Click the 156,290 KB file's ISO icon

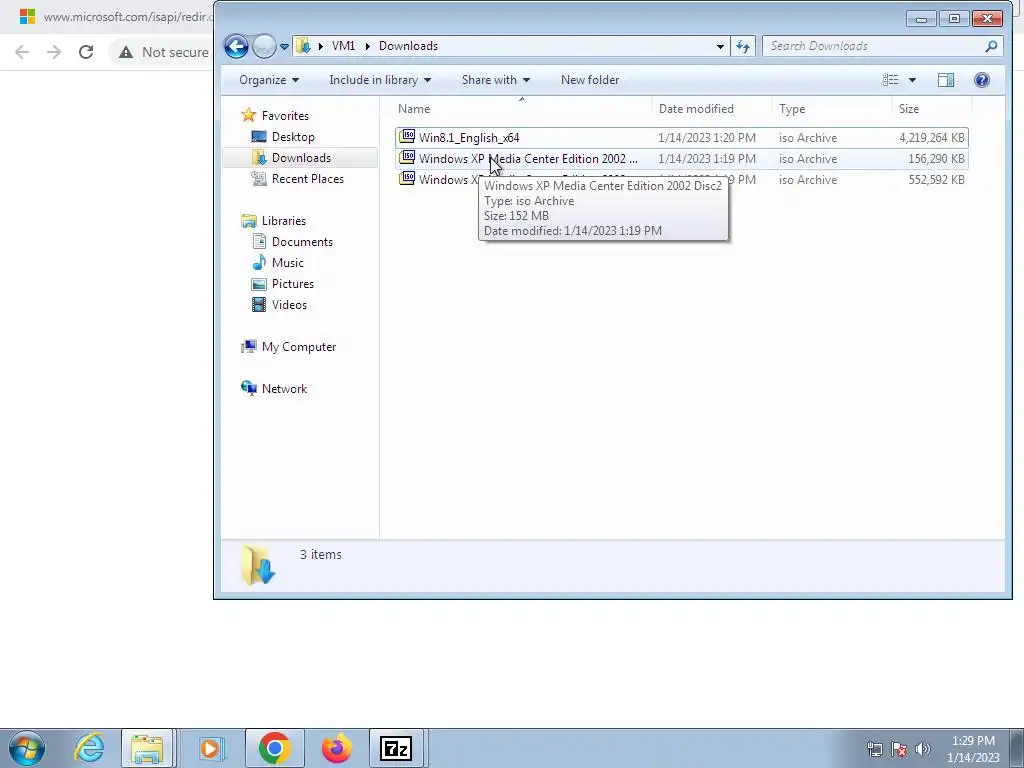(x=407, y=157)
